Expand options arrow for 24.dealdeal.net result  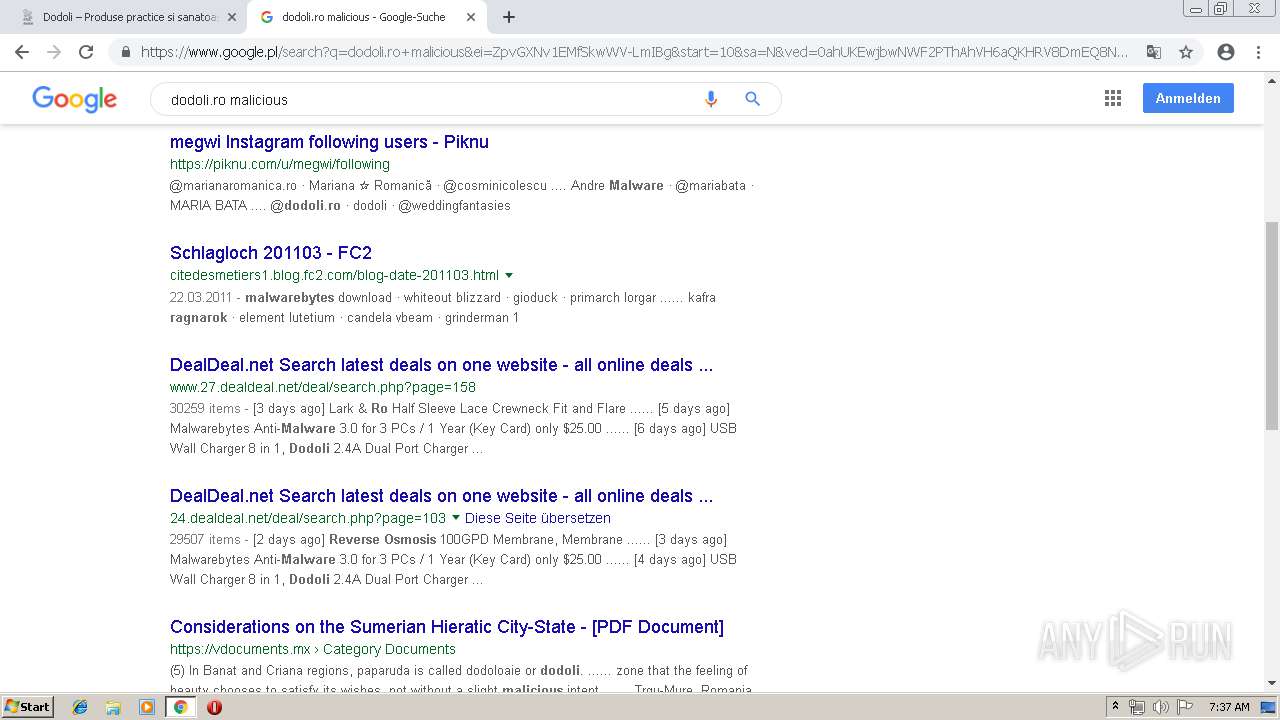tap(456, 518)
